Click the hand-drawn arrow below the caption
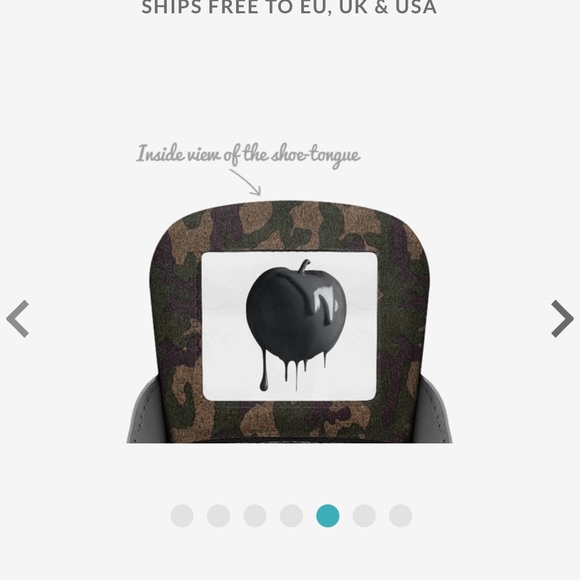 point(246,182)
